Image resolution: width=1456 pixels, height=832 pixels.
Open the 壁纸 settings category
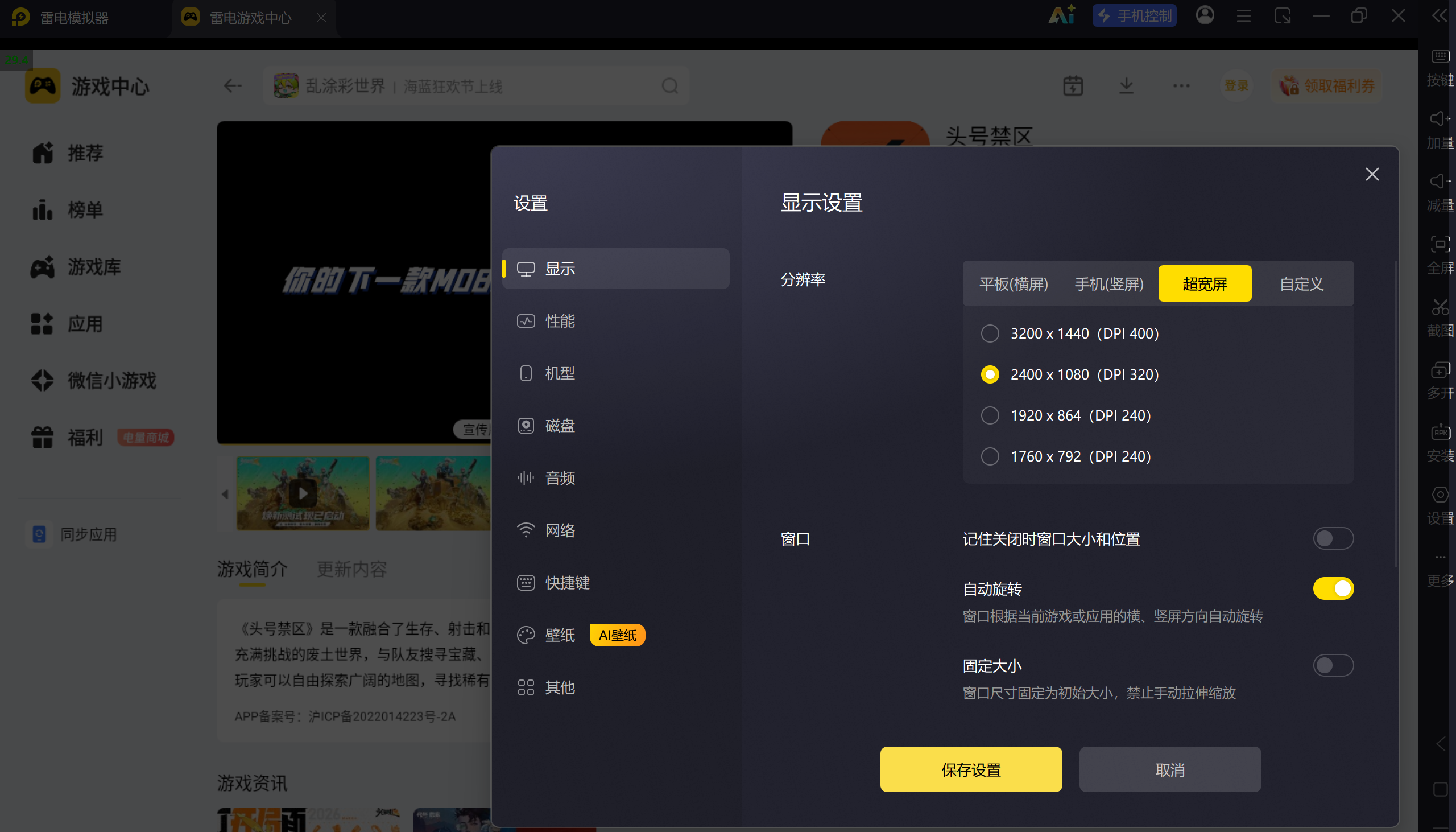(615, 636)
